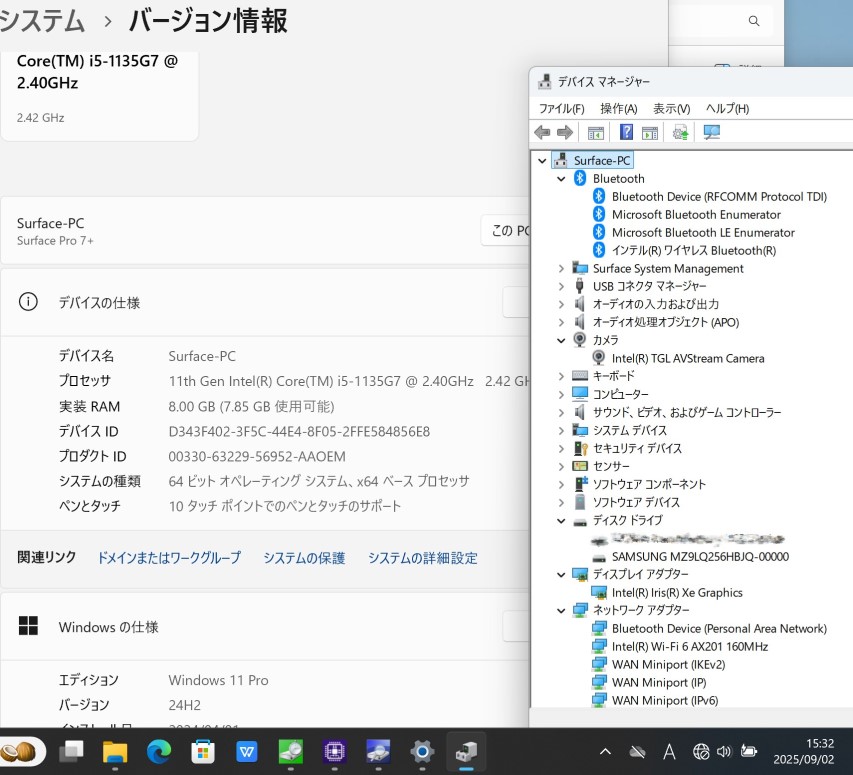Select SAMSUNG MZ9LQ256HBJQ-00000 disk drive

click(700, 556)
